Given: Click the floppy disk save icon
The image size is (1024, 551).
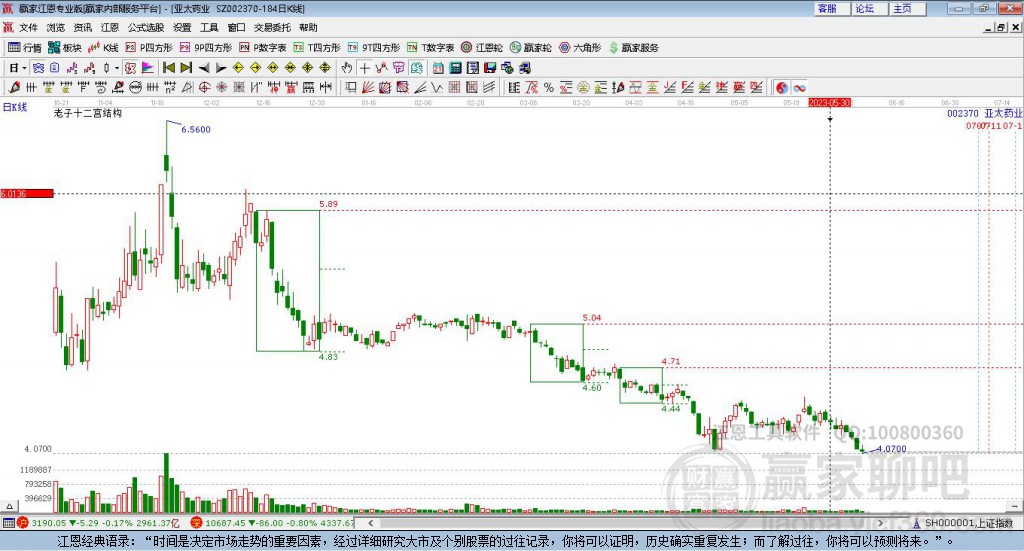Looking at the screenshot, I should (x=490, y=68).
